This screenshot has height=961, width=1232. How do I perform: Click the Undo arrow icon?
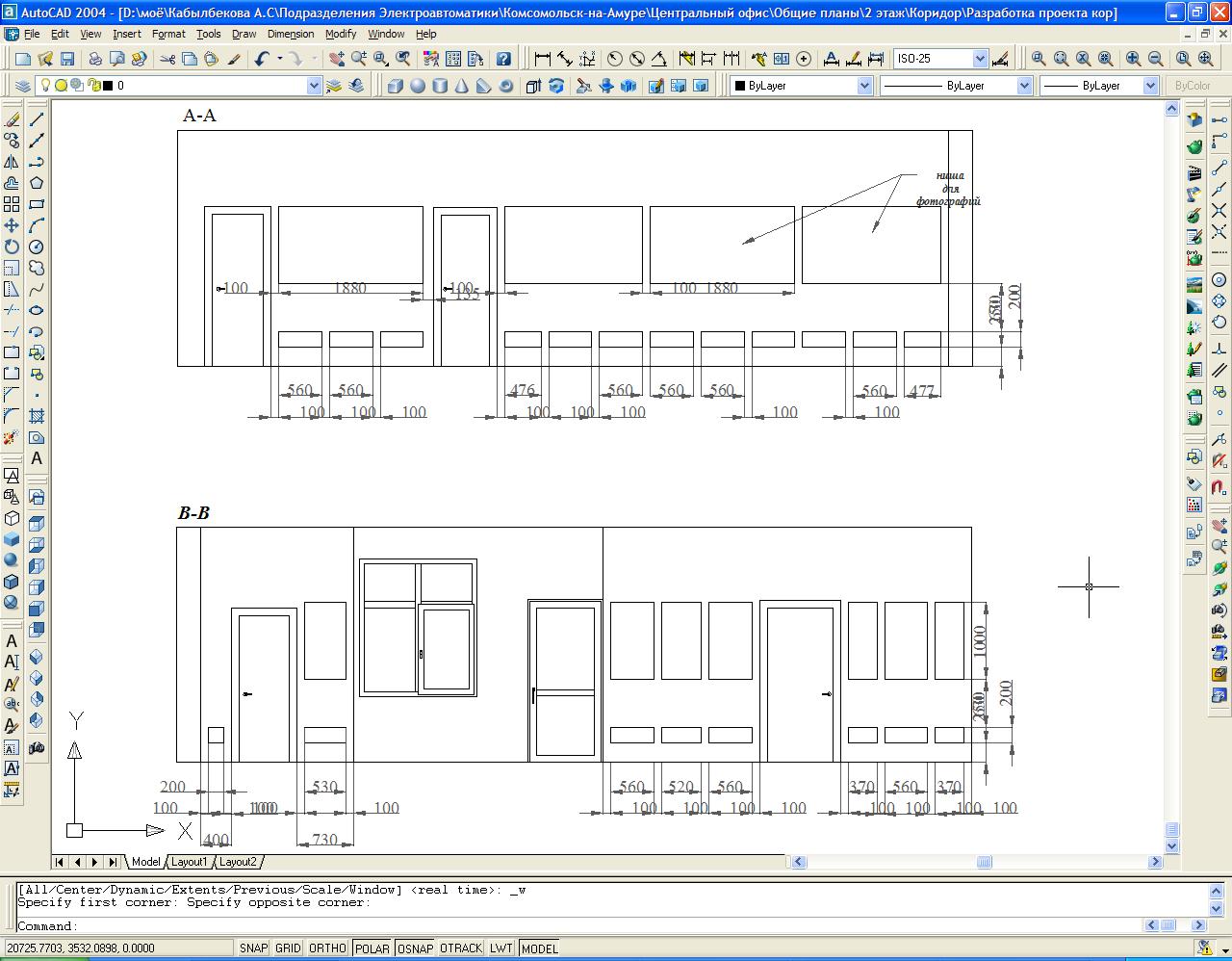262,59
